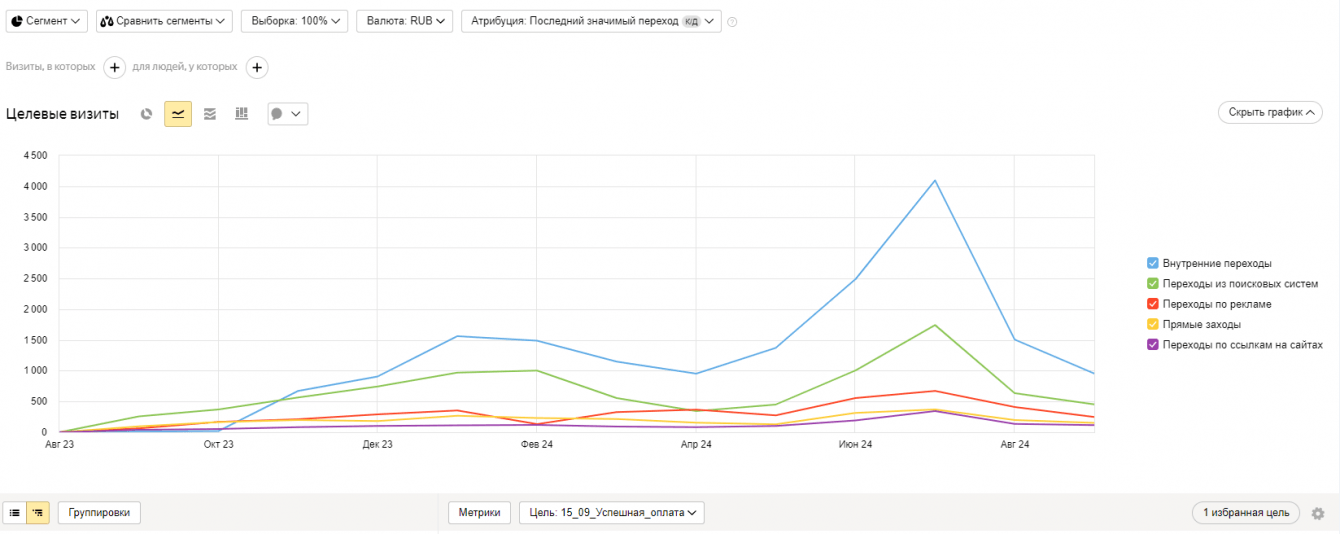1340x534 pixels.
Task: Click the 'Группировки' button
Action: point(99,513)
